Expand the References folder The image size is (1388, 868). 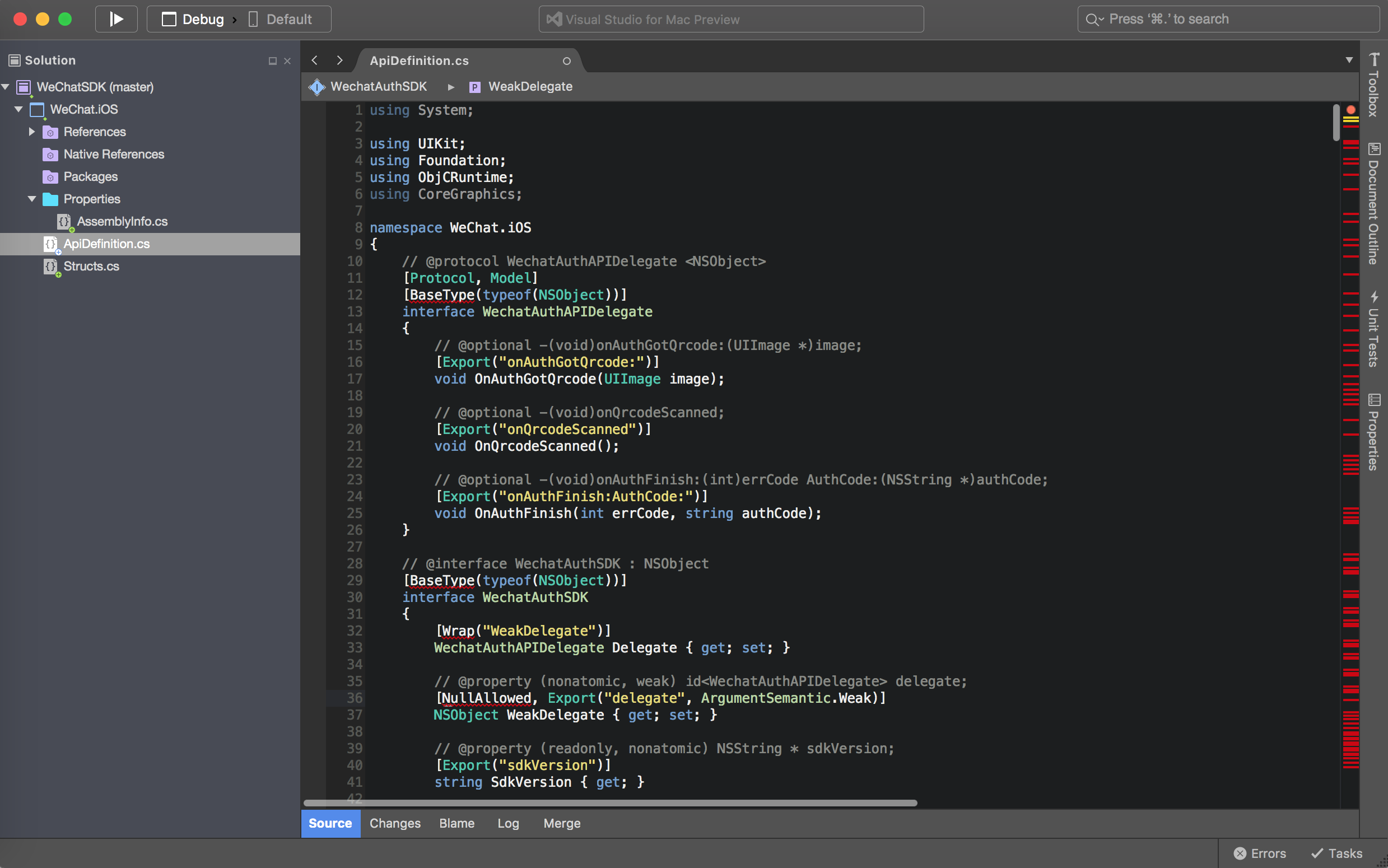(x=31, y=132)
